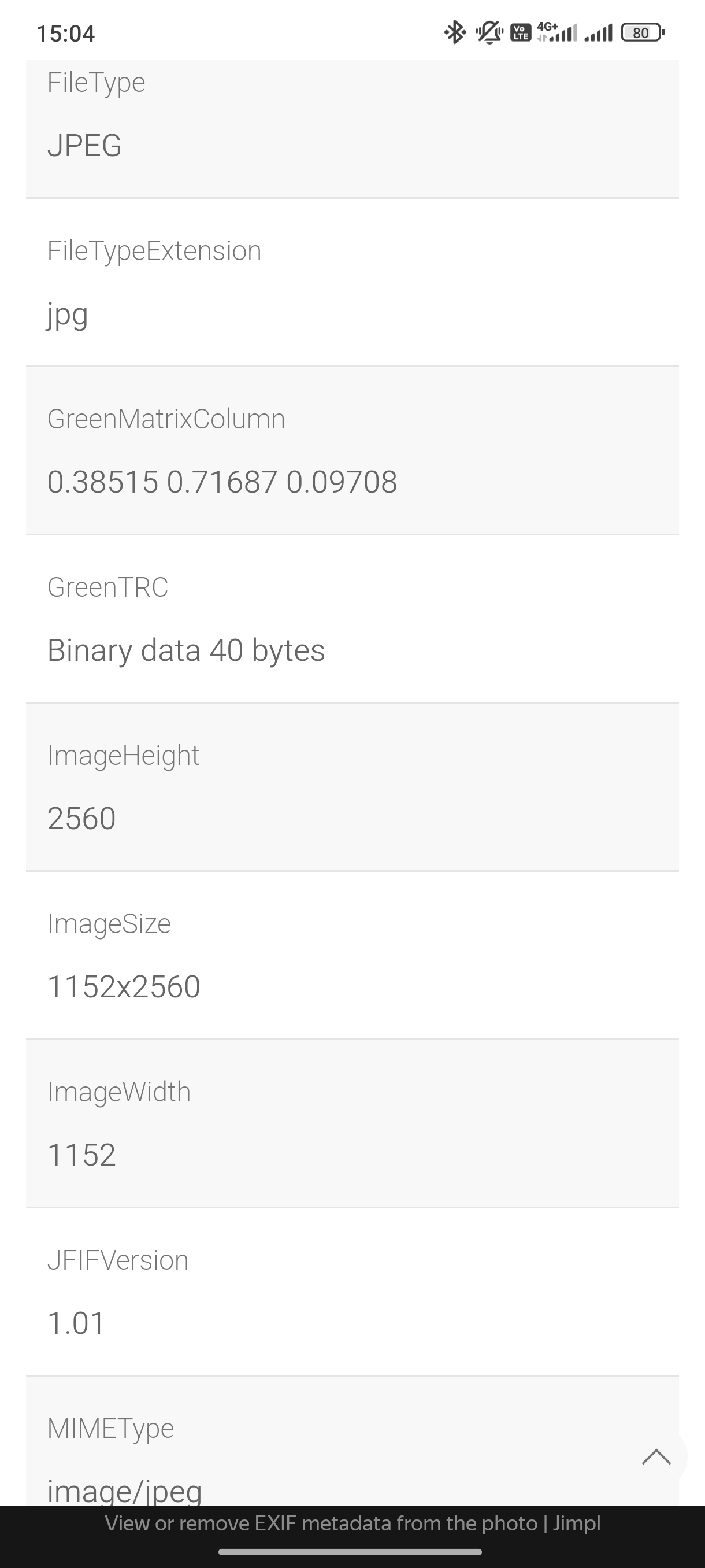Tap the GreenMatrixColumn field label
Viewport: 705px width, 1568px height.
pyautogui.click(x=166, y=419)
